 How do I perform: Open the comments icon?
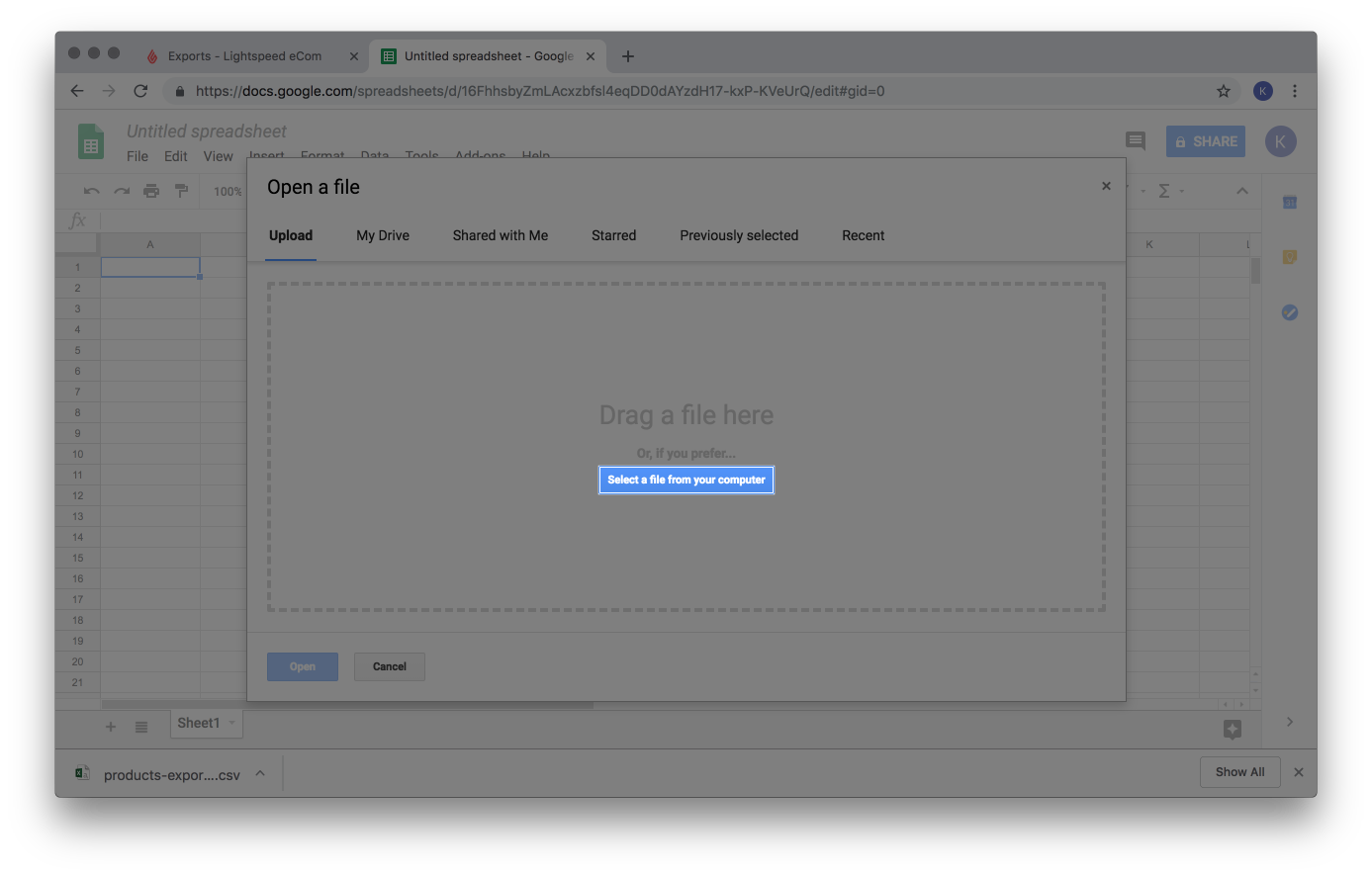click(1136, 141)
